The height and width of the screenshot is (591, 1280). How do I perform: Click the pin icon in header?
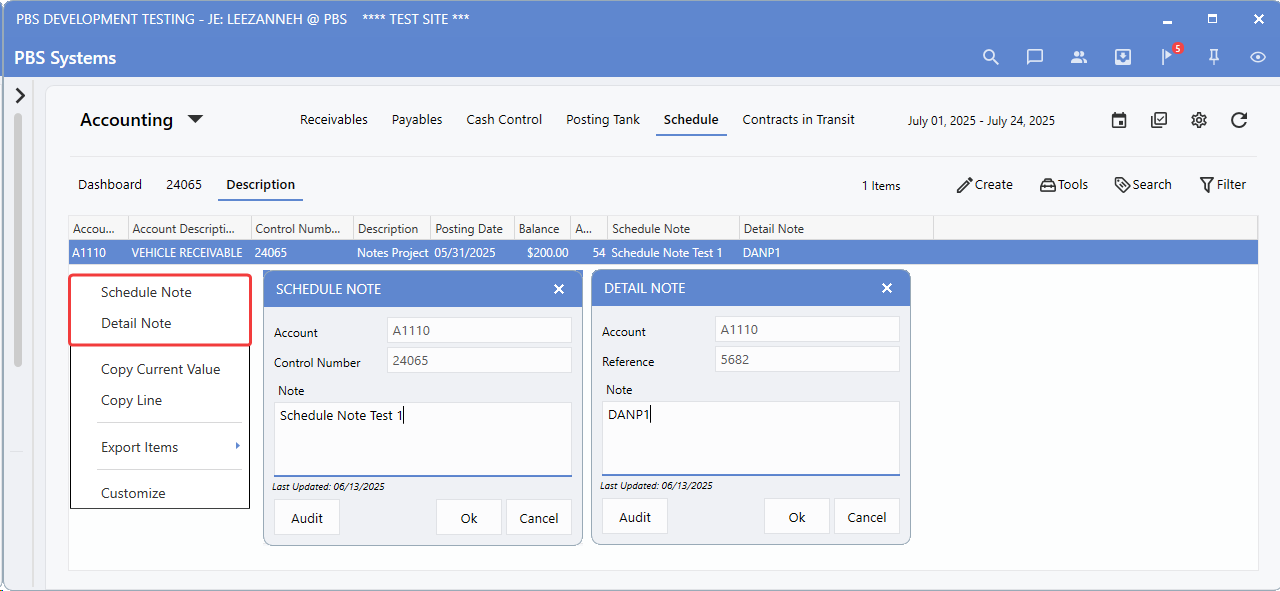click(x=1214, y=58)
